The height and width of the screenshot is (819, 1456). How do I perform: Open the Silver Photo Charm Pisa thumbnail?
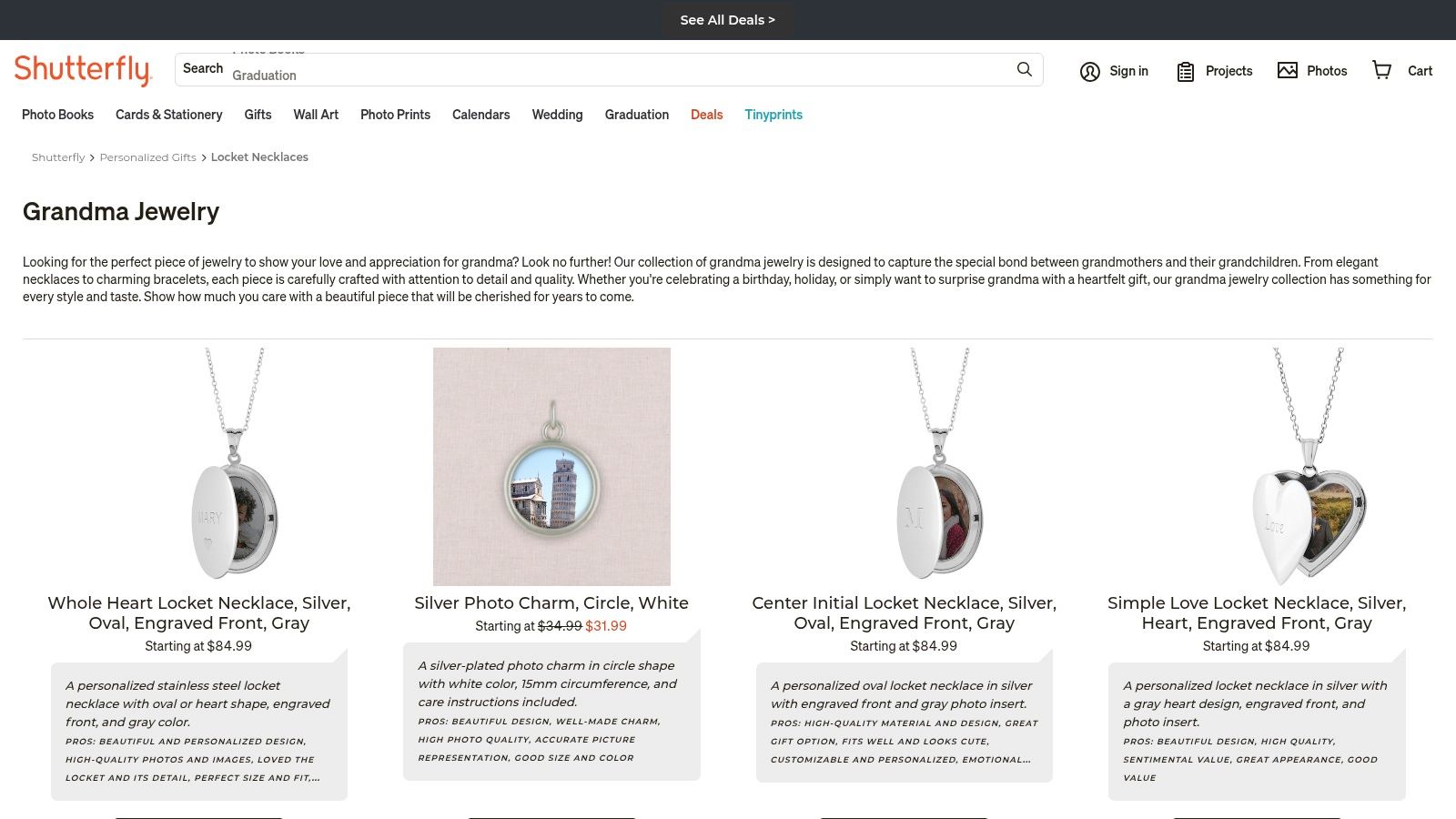tap(551, 466)
